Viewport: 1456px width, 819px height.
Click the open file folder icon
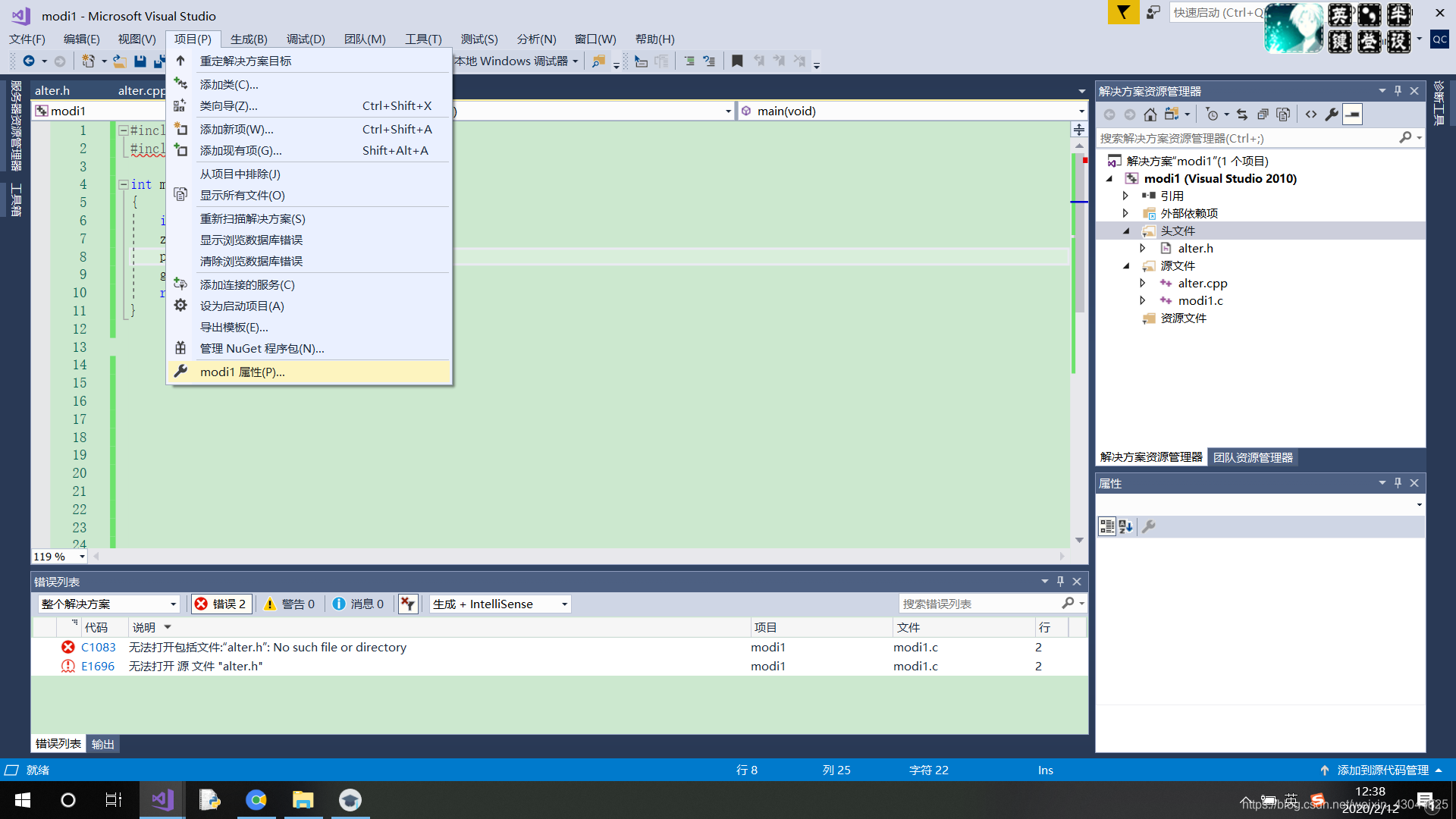coord(120,61)
